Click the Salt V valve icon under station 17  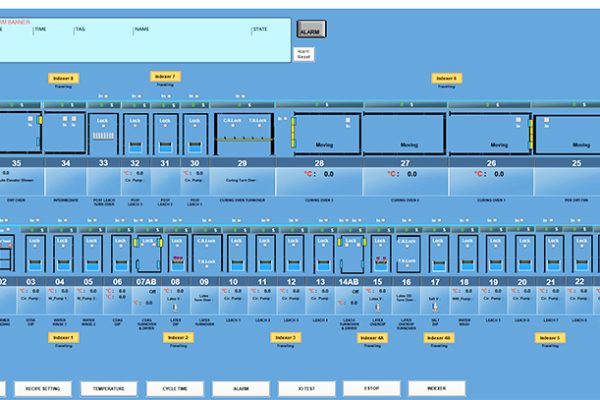pyautogui.click(x=435, y=307)
